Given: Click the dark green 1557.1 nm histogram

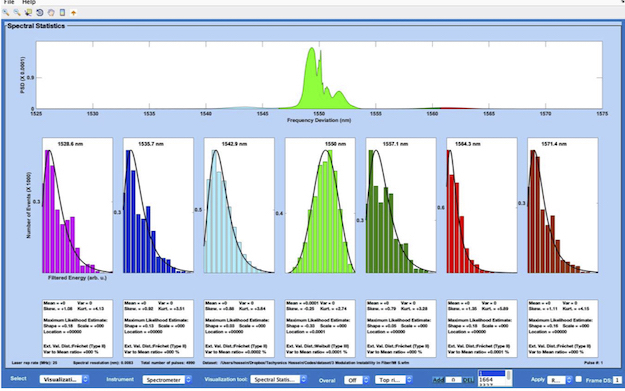Looking at the screenshot, I should pyautogui.click(x=401, y=205).
